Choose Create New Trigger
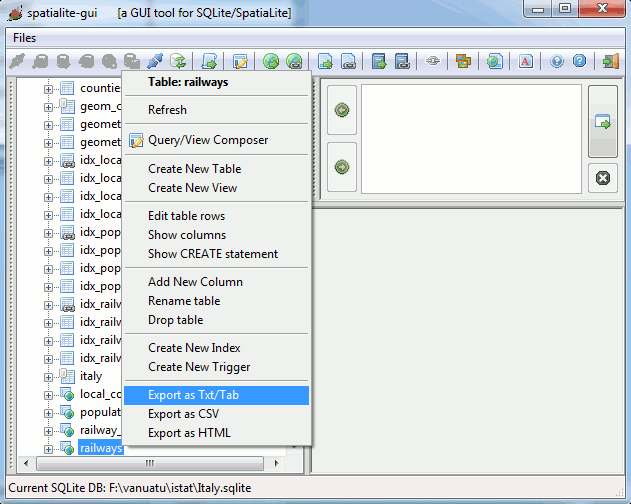This screenshot has width=631, height=504. tap(217, 367)
